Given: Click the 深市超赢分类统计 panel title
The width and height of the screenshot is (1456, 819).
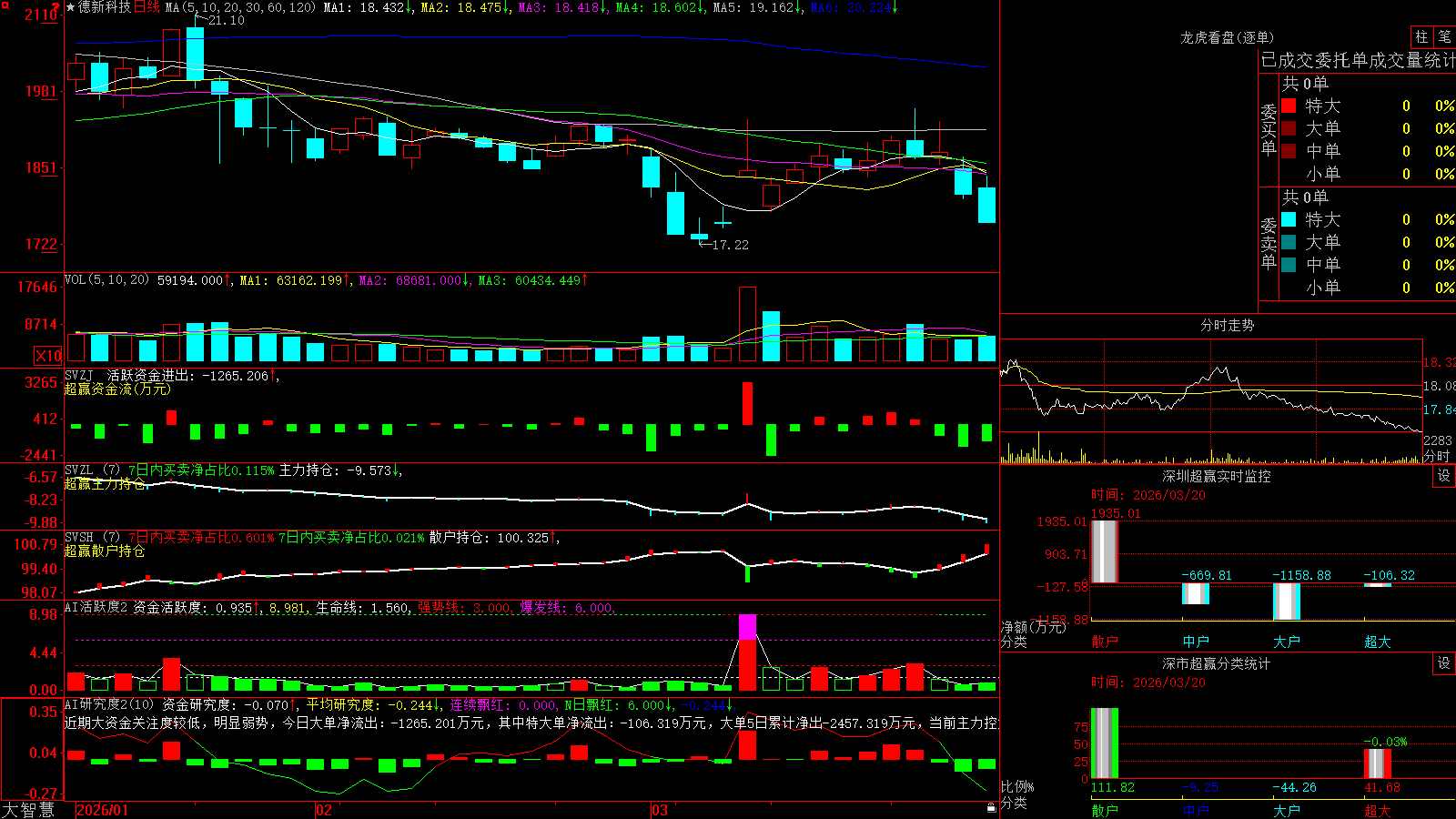Looking at the screenshot, I should click(1217, 663).
